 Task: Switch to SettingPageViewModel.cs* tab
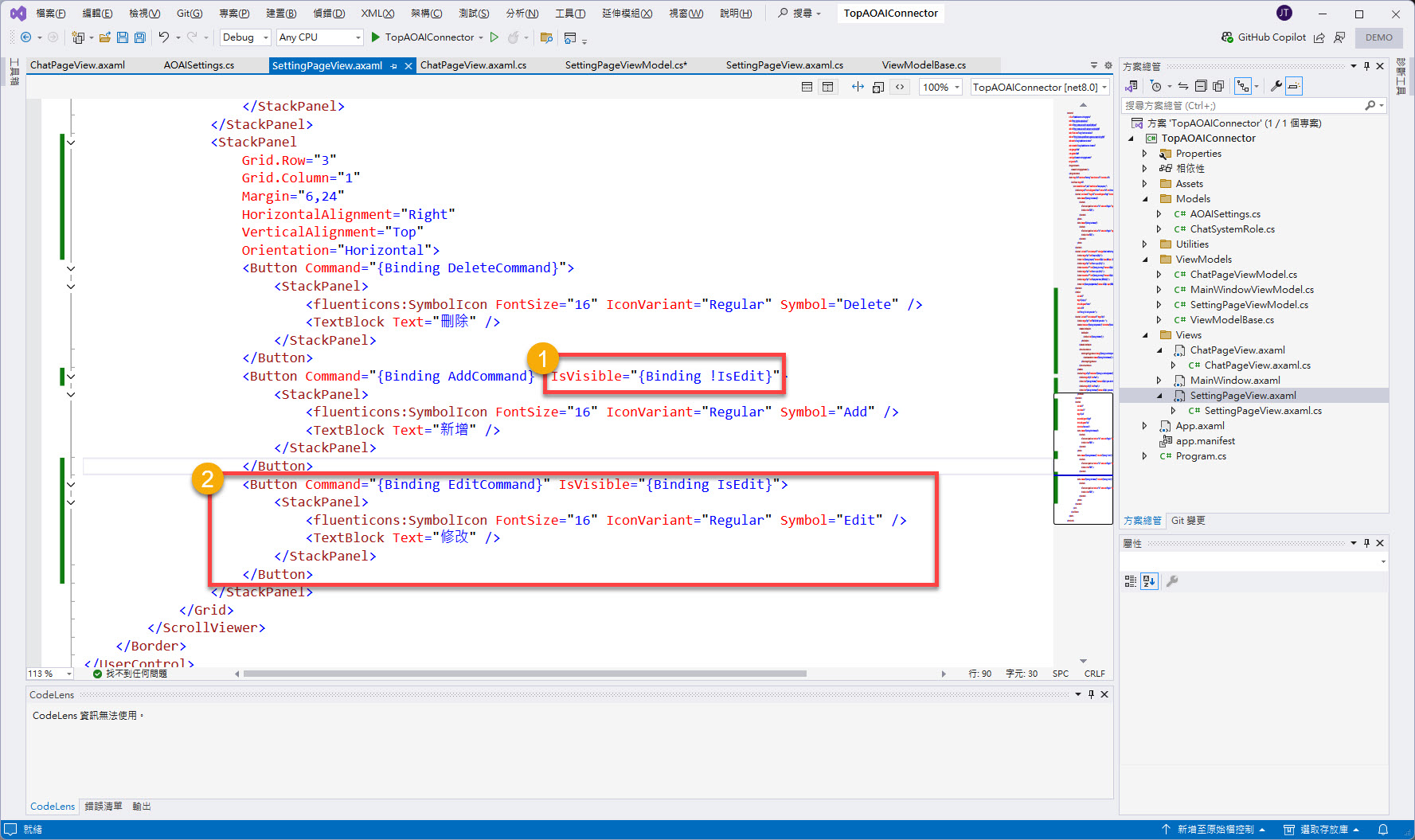(x=626, y=65)
